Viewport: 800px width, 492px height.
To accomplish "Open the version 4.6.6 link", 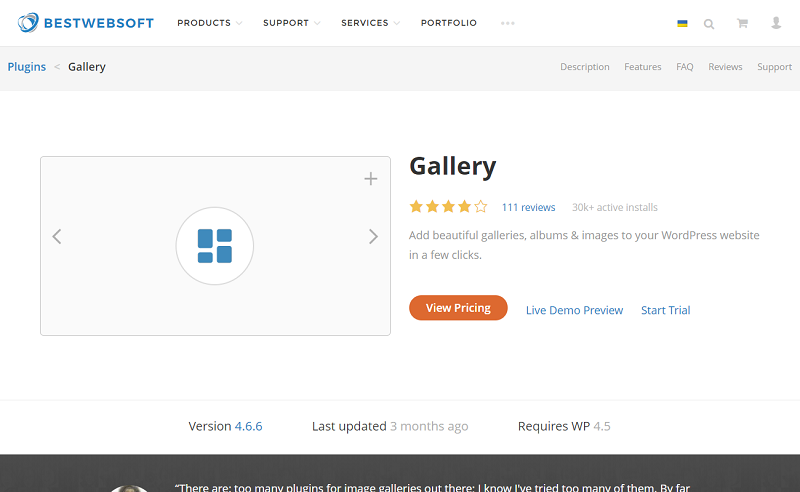I will tap(248, 426).
